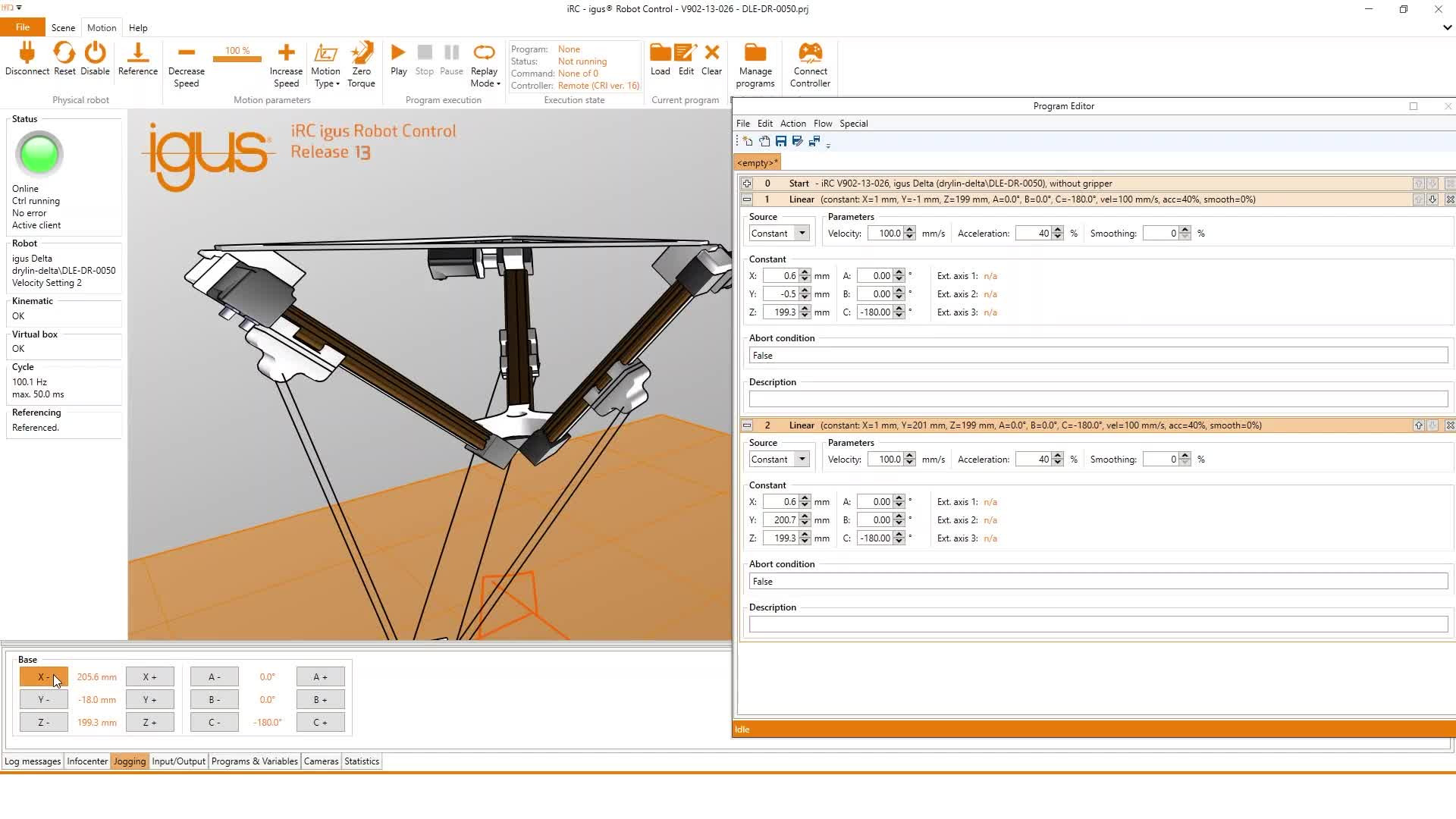
Task: Open the Replay Mode dropdown
Action: [x=485, y=64]
